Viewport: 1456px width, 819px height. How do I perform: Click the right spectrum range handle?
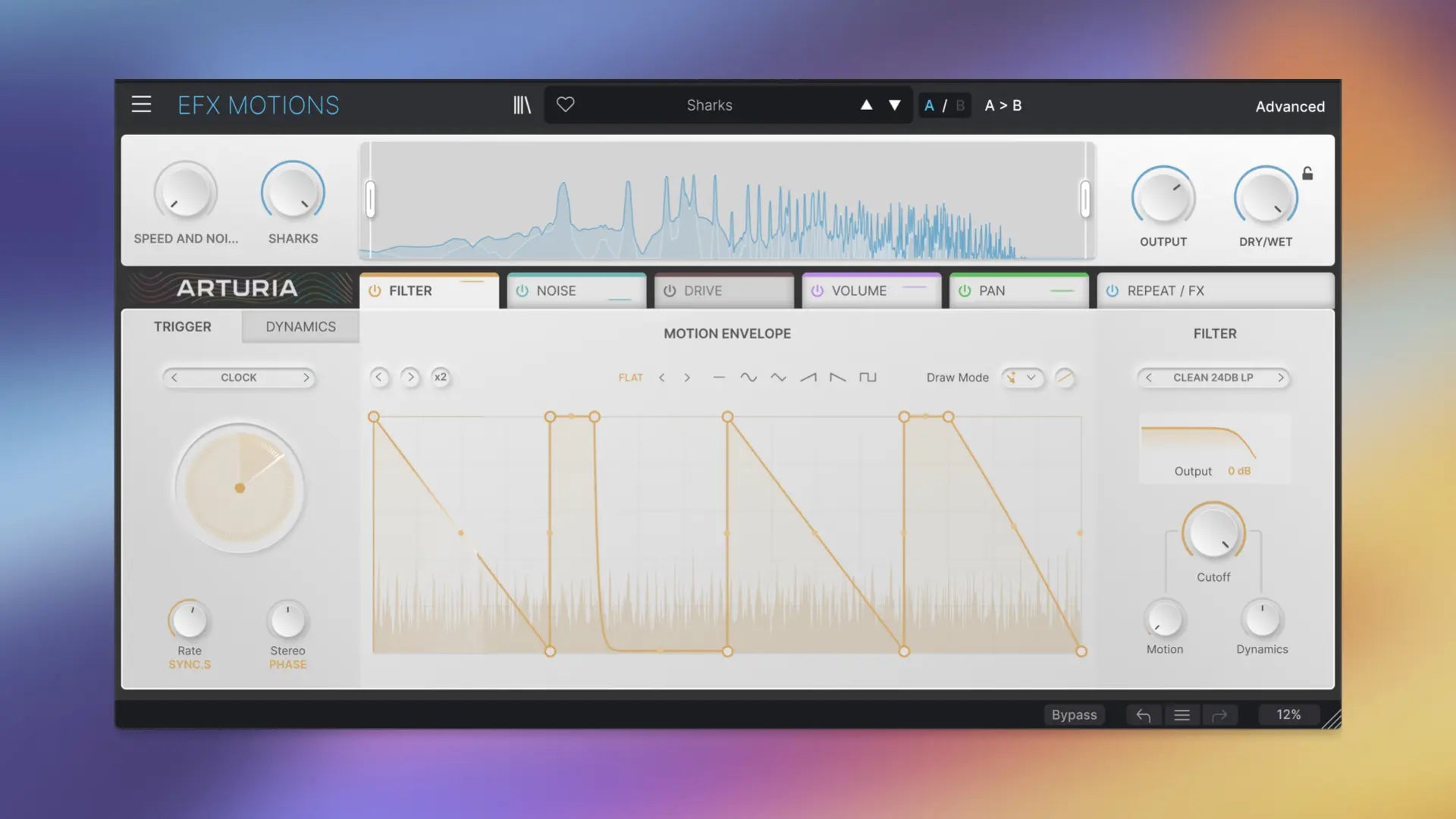[1085, 199]
